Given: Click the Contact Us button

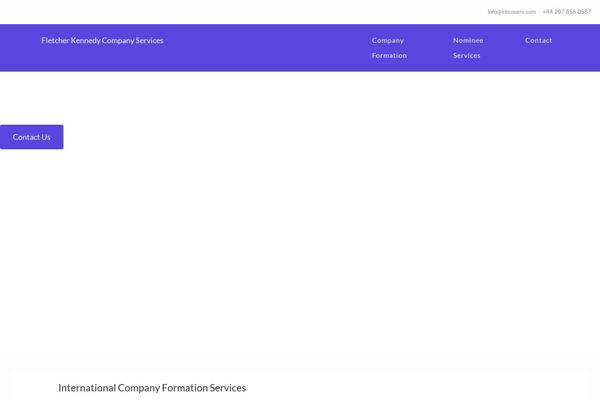Looking at the screenshot, I should [x=31, y=137].
